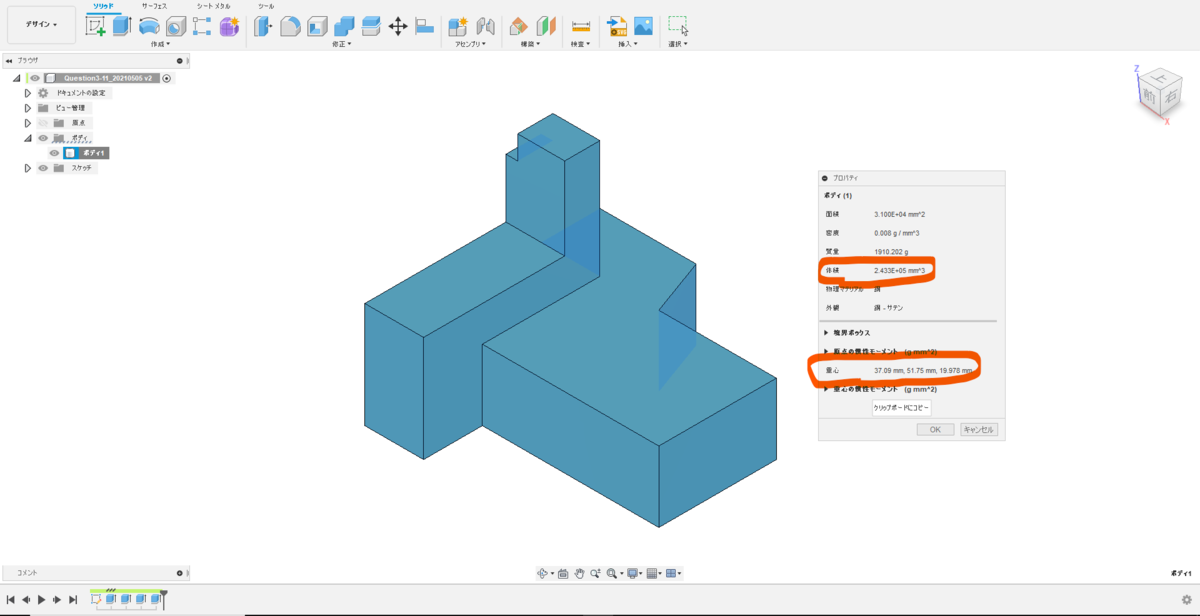The image size is (1200, 616).
Task: Open the settings gear at bottom right
Action: pyautogui.click(x=1188, y=598)
